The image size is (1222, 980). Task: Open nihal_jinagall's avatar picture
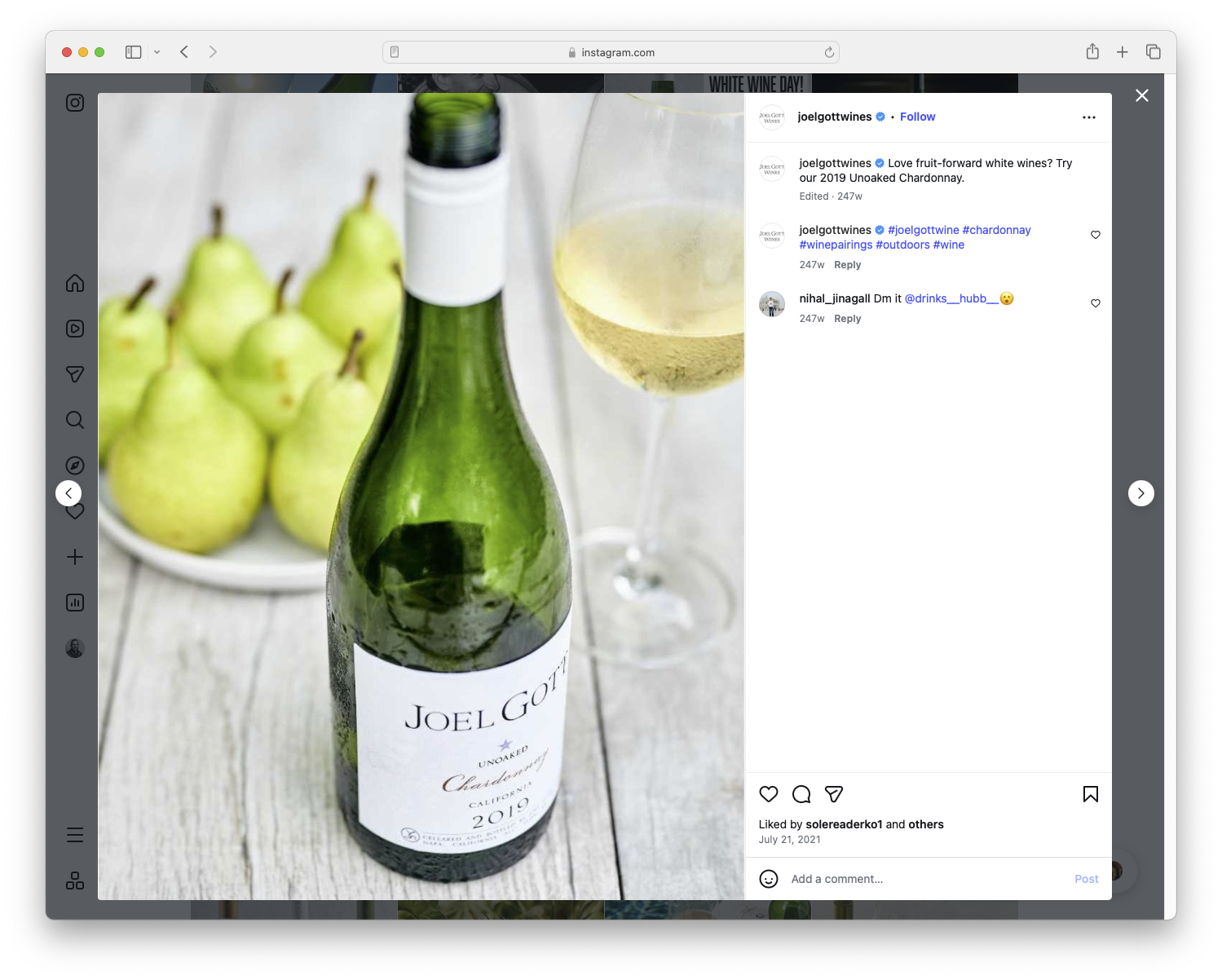tap(772, 304)
